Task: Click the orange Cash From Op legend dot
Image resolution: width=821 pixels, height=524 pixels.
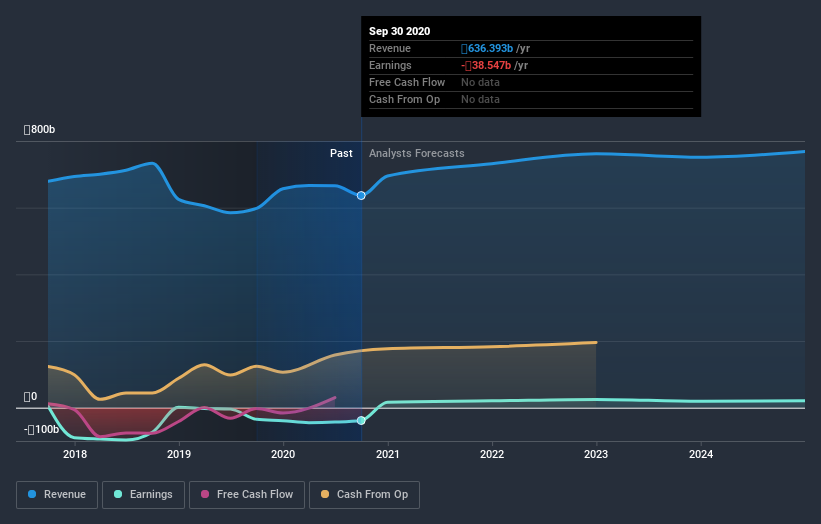Action: (325, 494)
